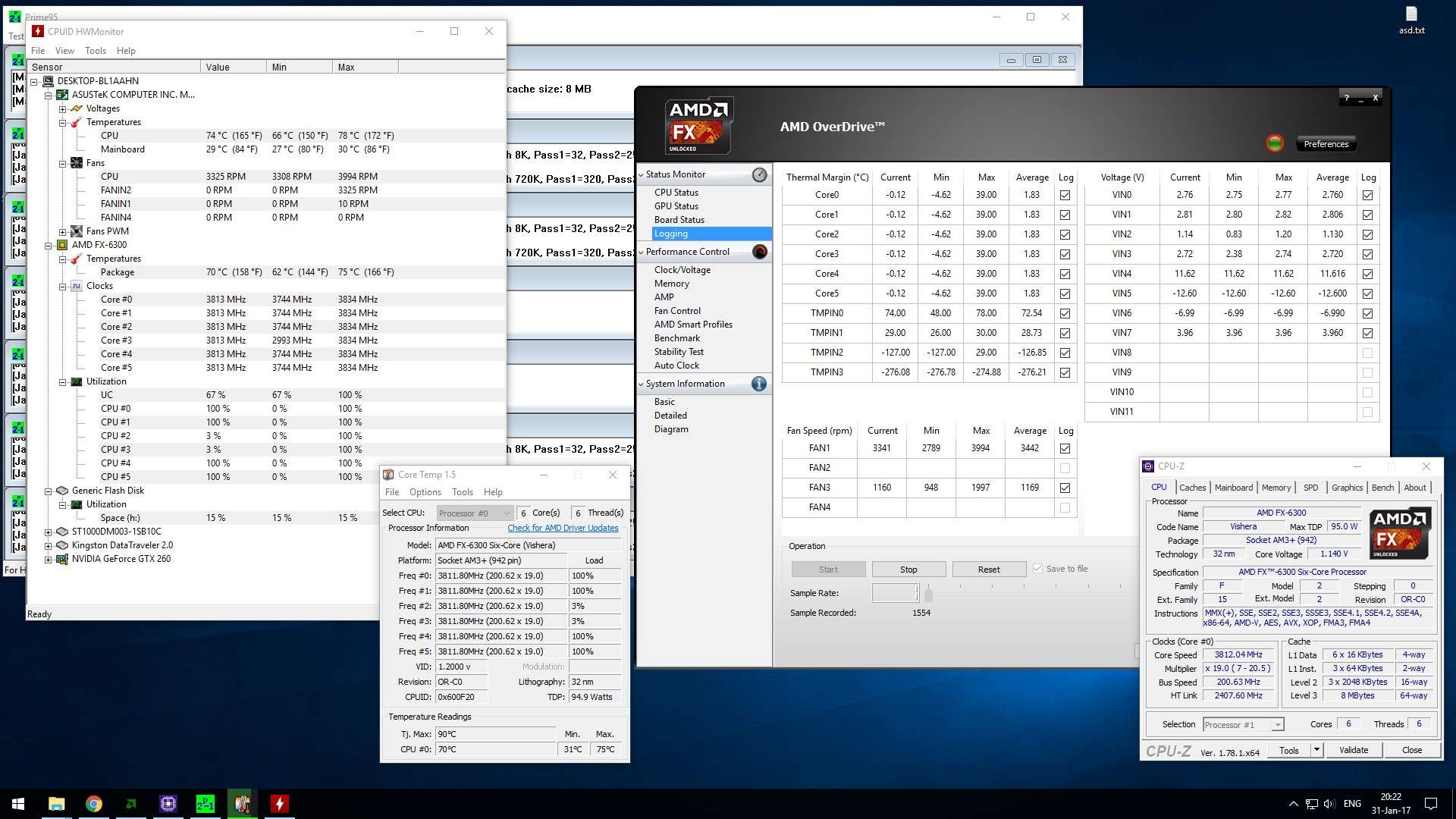Click Core Temp title bar icon
This screenshot has height=819, width=1456.
click(x=388, y=475)
